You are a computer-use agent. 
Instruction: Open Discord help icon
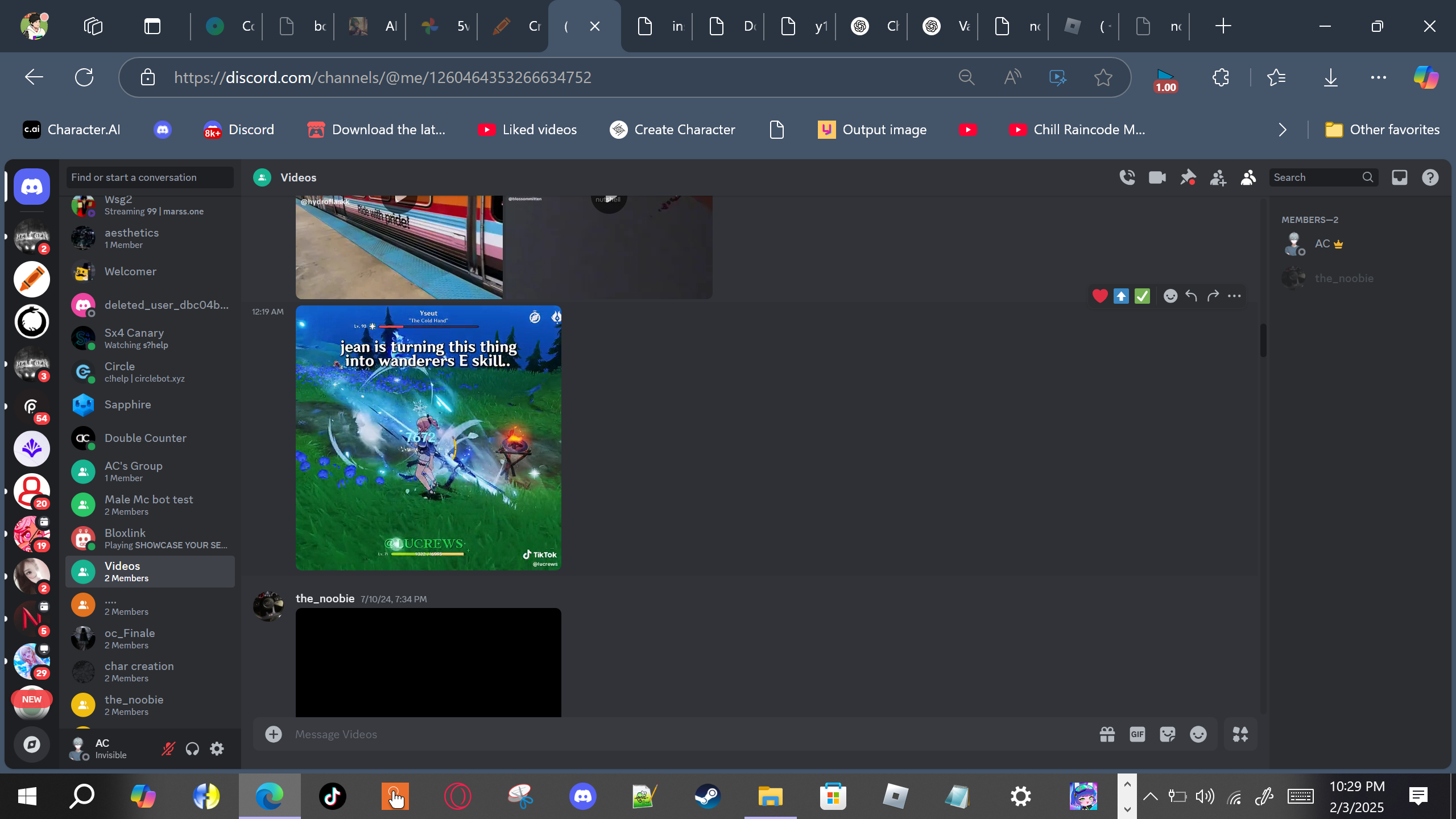click(x=1430, y=177)
